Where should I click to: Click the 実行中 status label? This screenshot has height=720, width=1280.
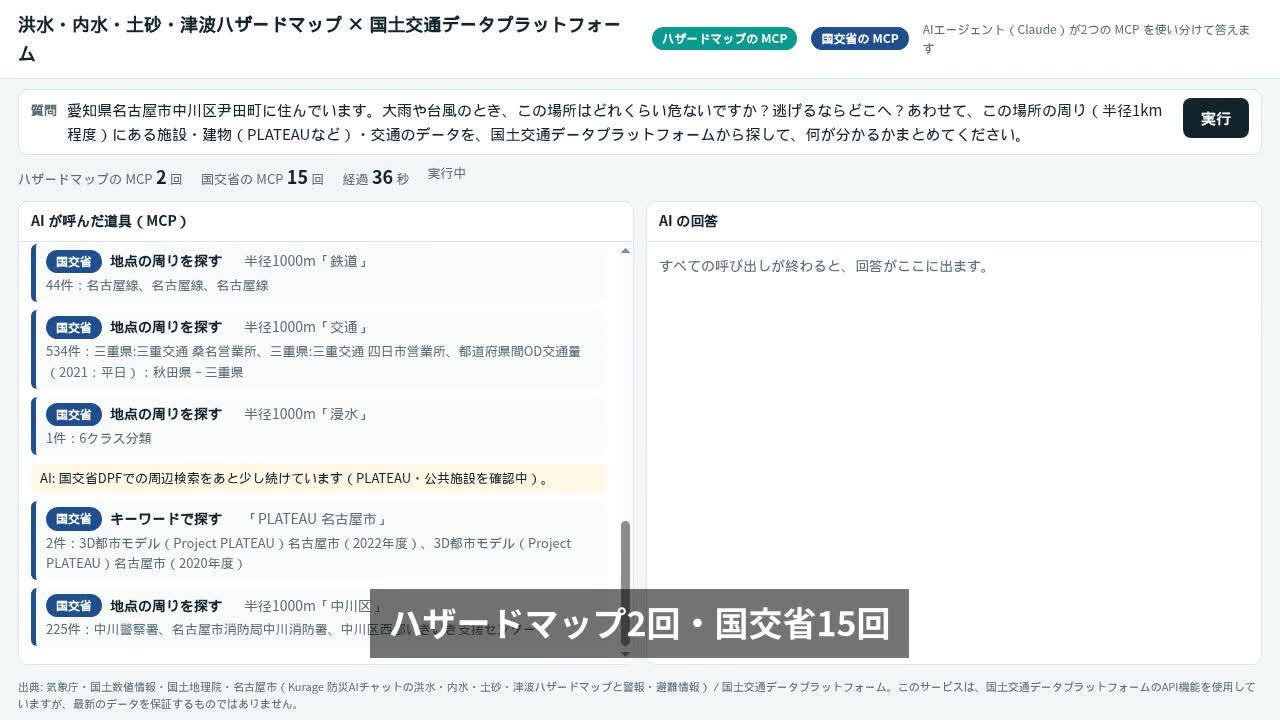447,173
